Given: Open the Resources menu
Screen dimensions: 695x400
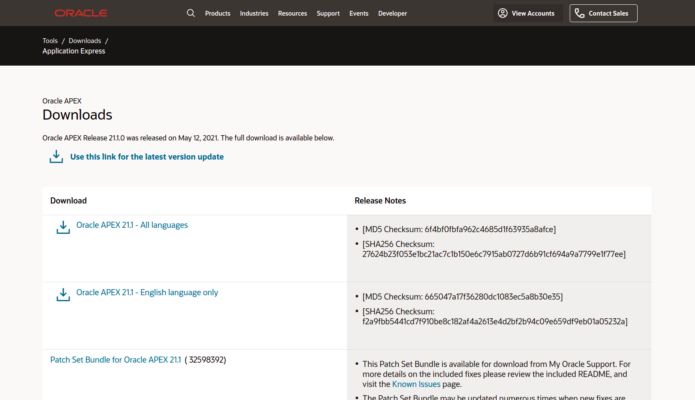Looking at the screenshot, I should pyautogui.click(x=293, y=13).
